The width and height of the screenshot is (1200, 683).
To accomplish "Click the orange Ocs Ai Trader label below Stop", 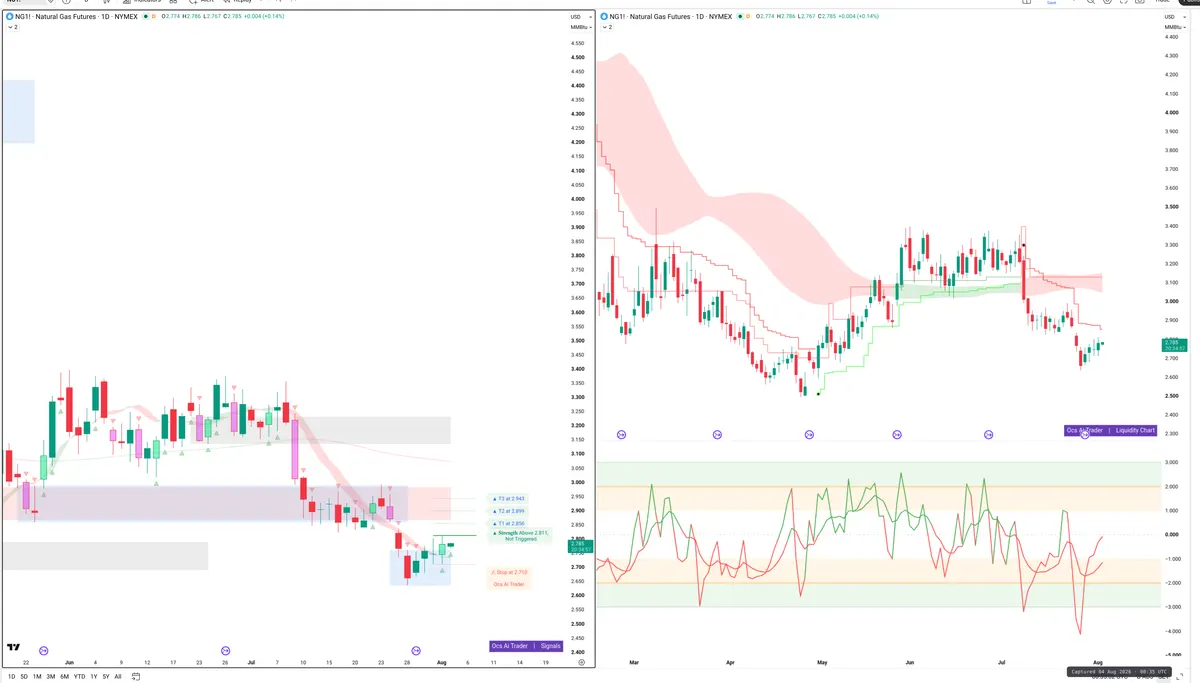I will (509, 584).
